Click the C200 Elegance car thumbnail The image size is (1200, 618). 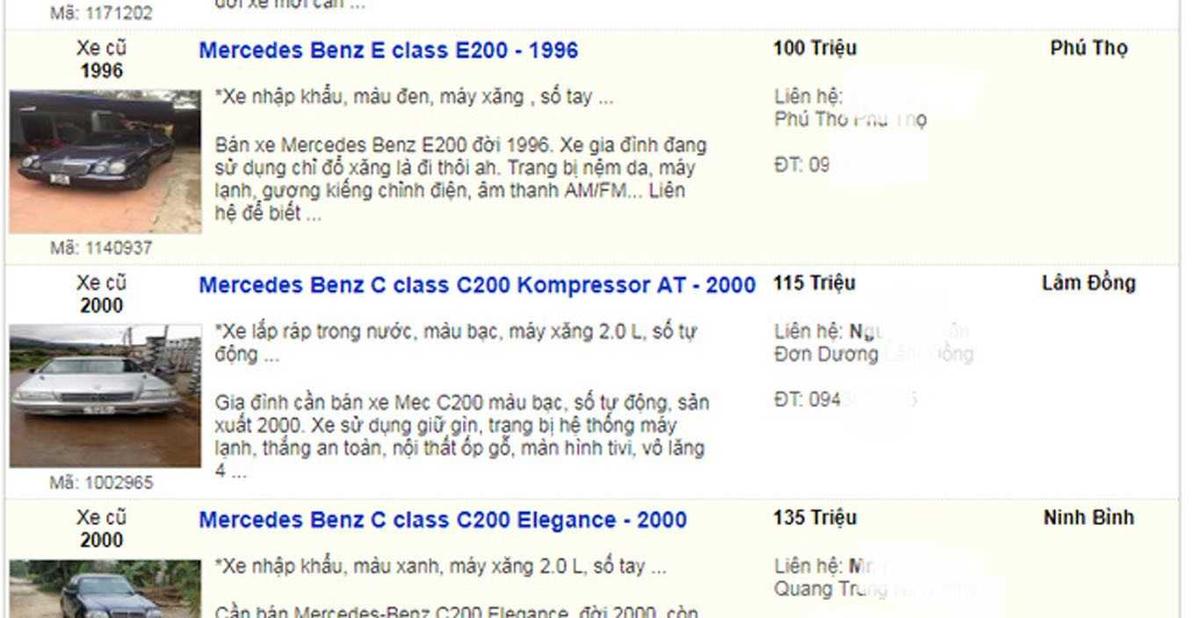click(105, 590)
